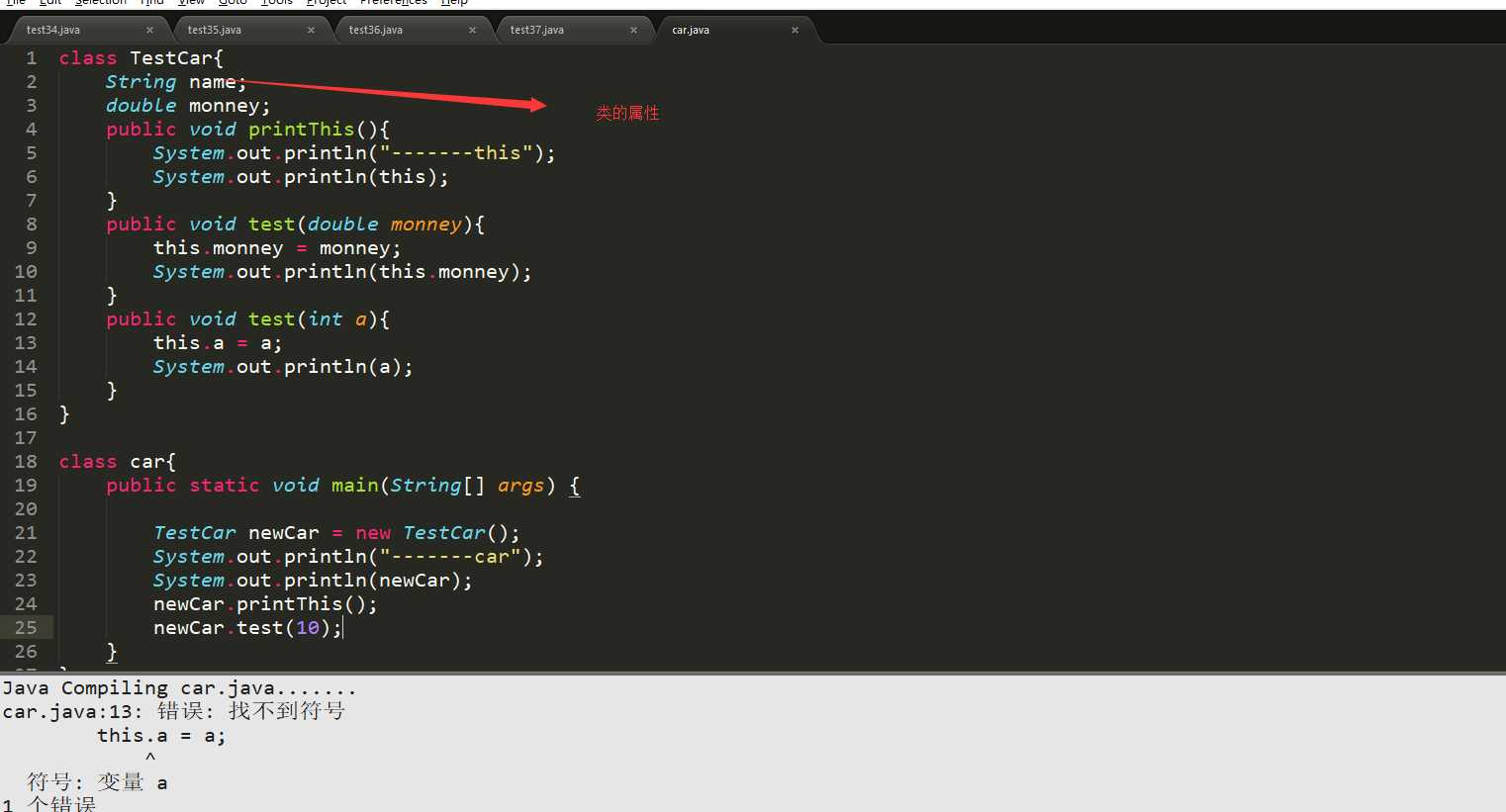
Task: Click the "-------this" string literal
Action: pyautogui.click(x=456, y=153)
